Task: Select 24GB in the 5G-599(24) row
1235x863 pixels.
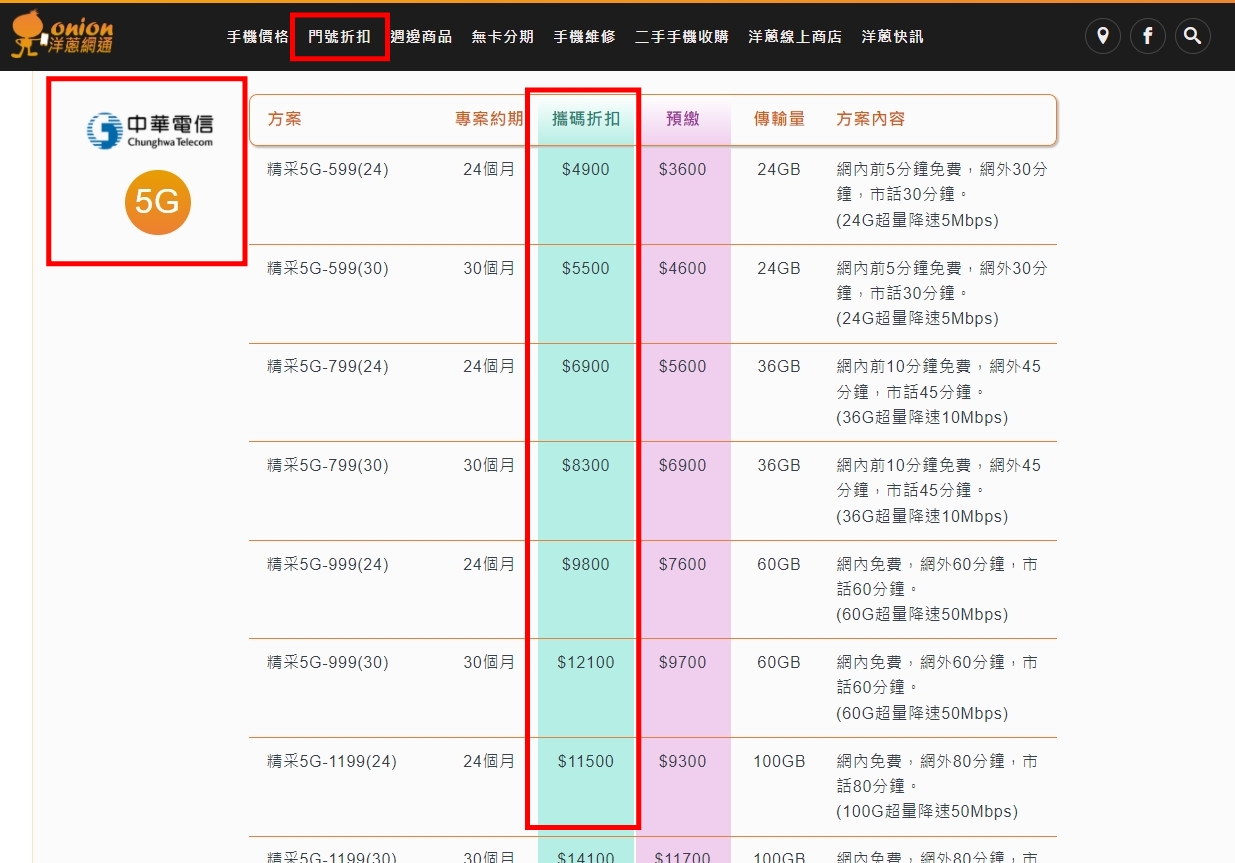Action: tap(779, 170)
